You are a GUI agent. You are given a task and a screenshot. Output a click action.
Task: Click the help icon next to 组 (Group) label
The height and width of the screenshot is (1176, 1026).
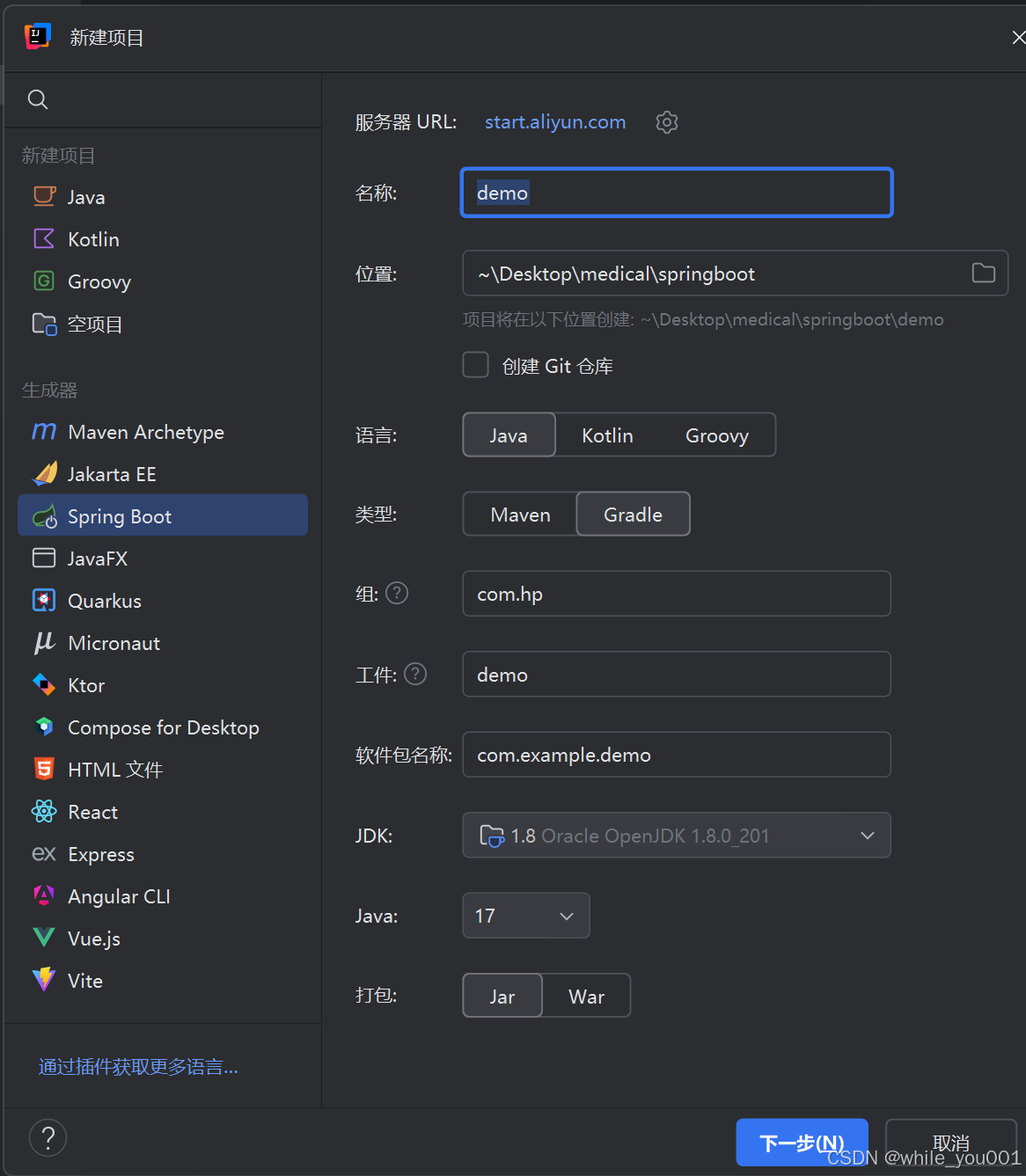coord(397,594)
